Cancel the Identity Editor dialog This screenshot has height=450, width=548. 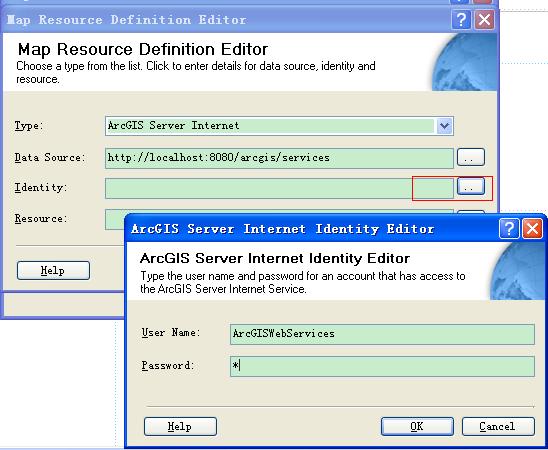click(x=498, y=426)
